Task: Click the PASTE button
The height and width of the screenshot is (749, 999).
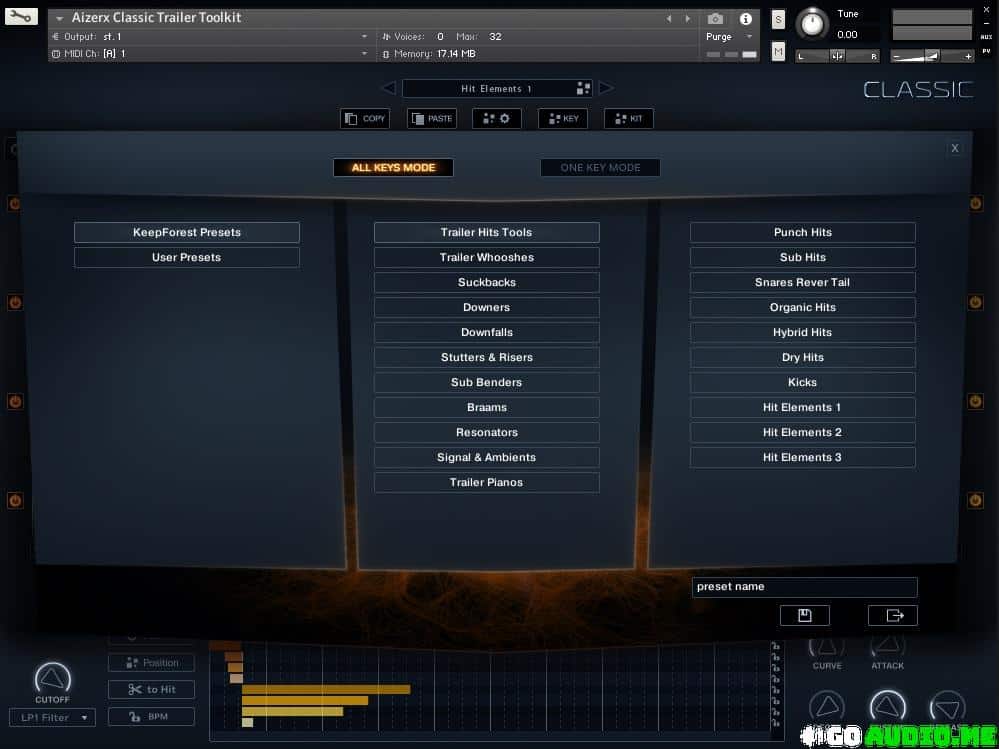Action: click(432, 118)
